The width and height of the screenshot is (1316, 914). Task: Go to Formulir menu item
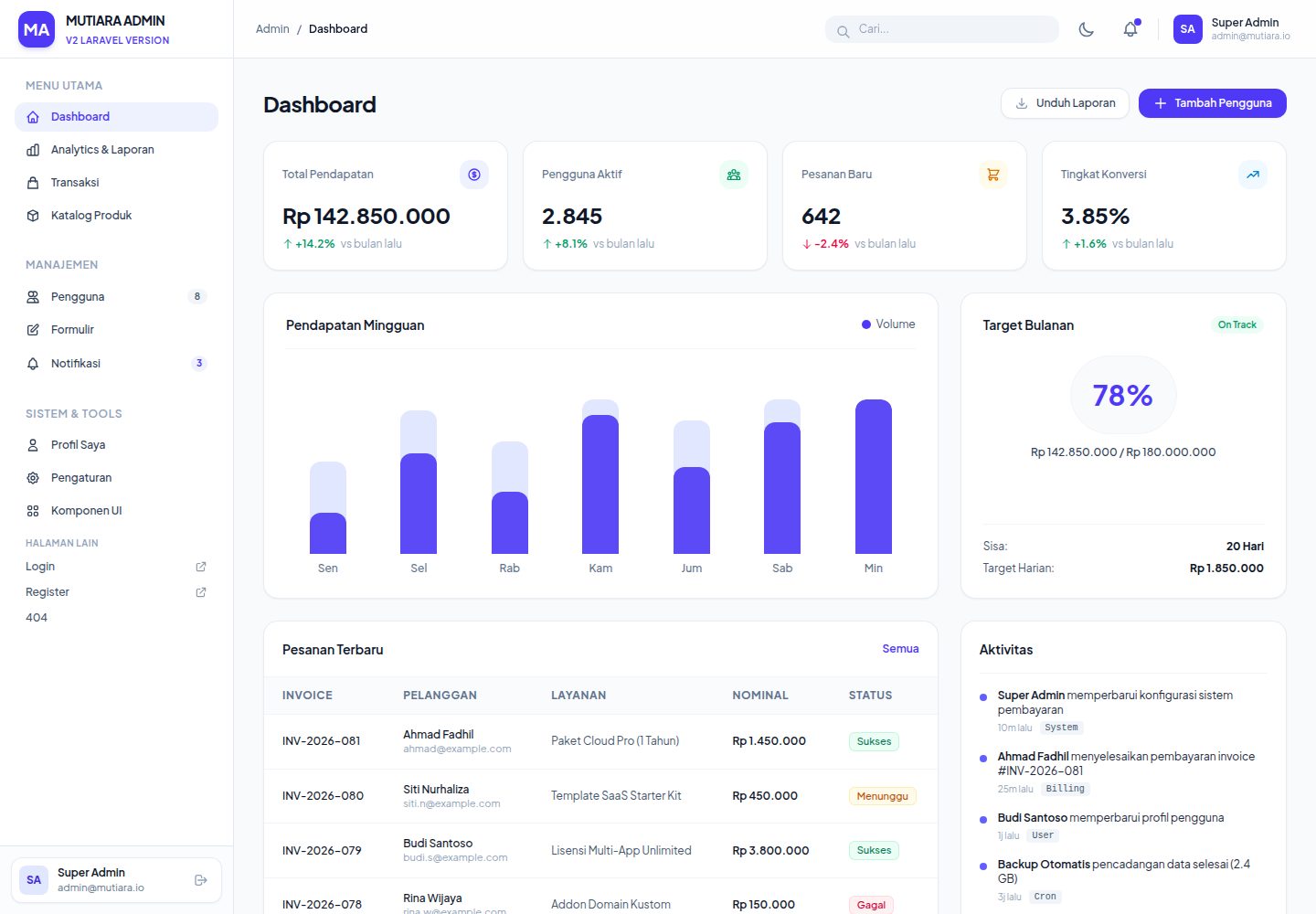coord(116,330)
